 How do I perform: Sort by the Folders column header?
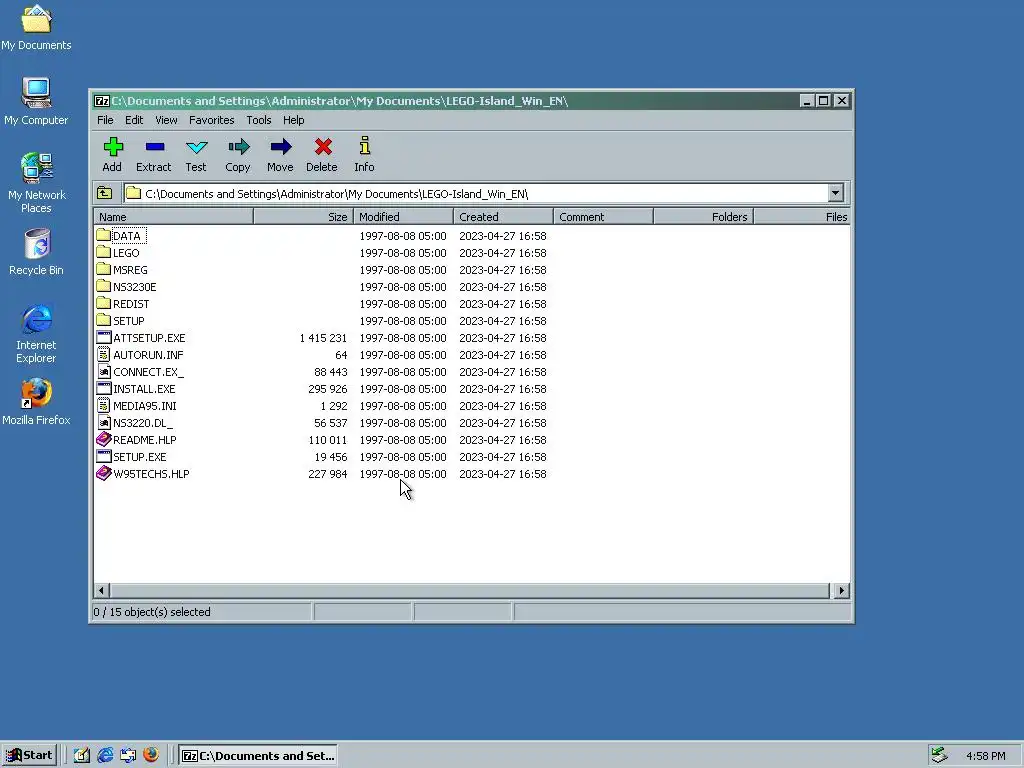coord(703,217)
